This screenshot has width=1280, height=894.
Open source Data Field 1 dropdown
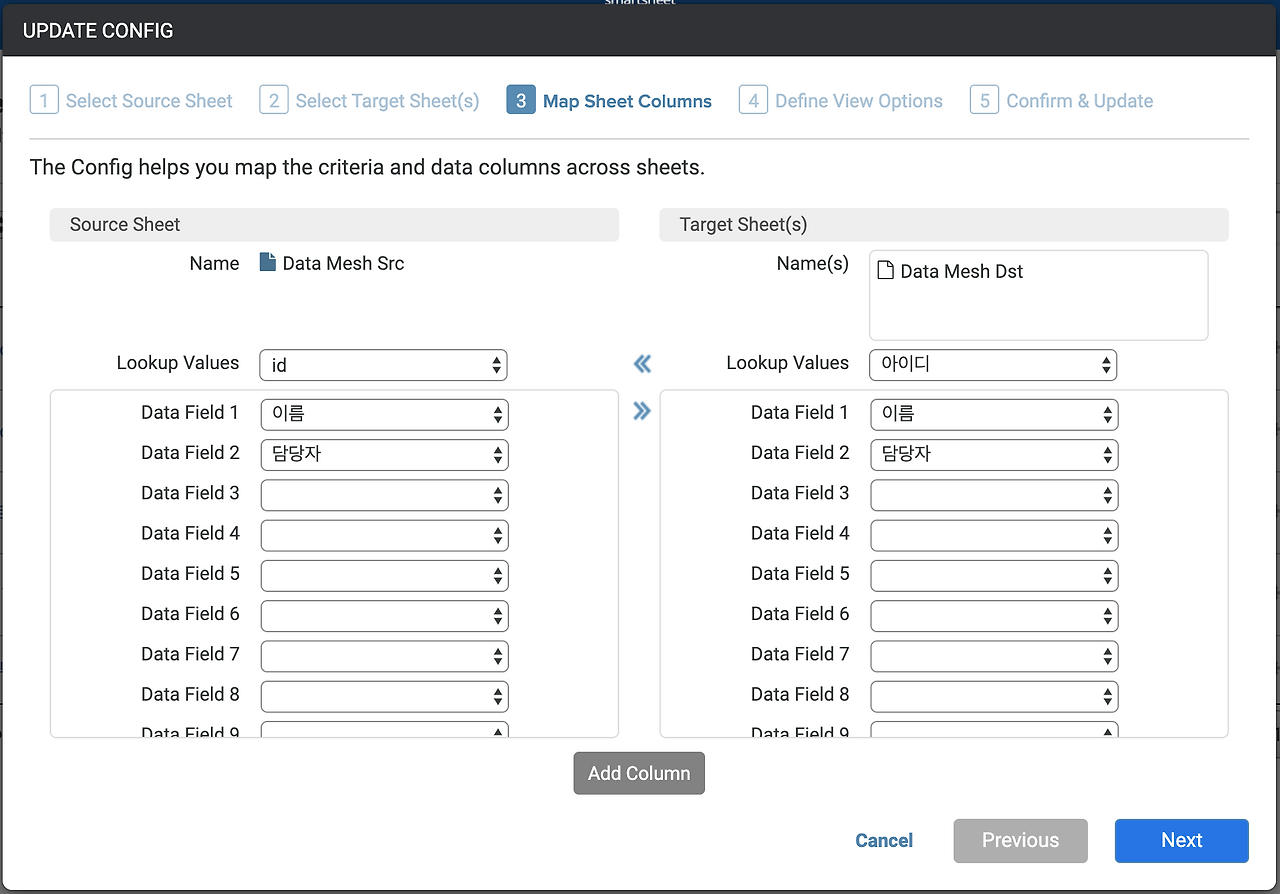tap(384, 414)
